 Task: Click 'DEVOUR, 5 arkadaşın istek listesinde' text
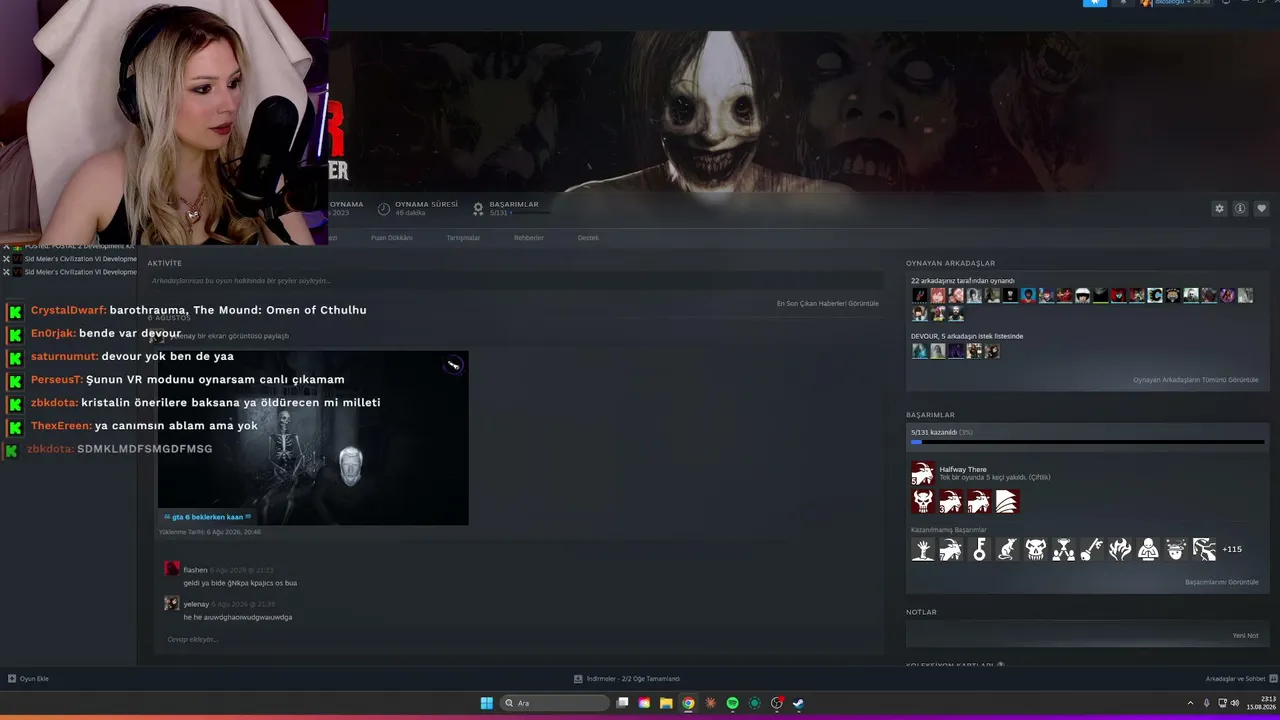967,336
